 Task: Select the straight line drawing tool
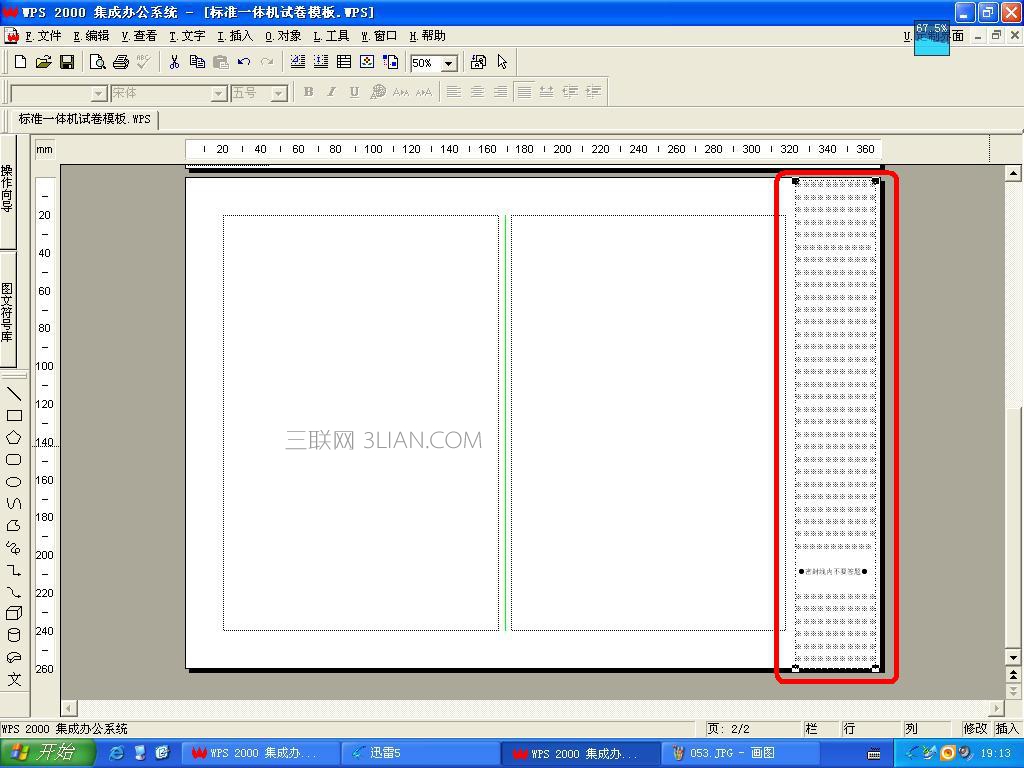pos(14,393)
